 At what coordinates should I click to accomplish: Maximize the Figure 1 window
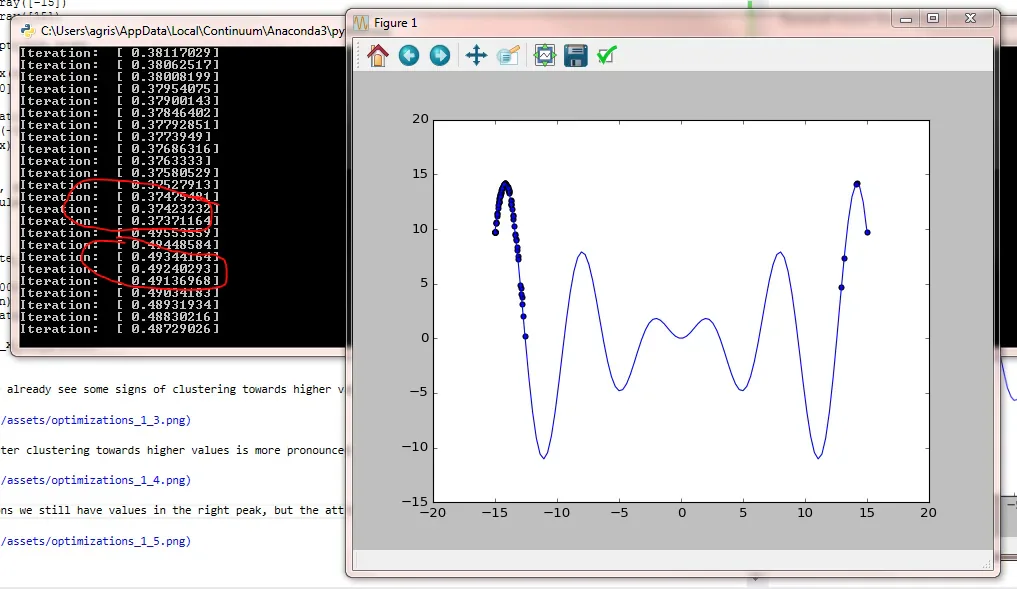(933, 19)
